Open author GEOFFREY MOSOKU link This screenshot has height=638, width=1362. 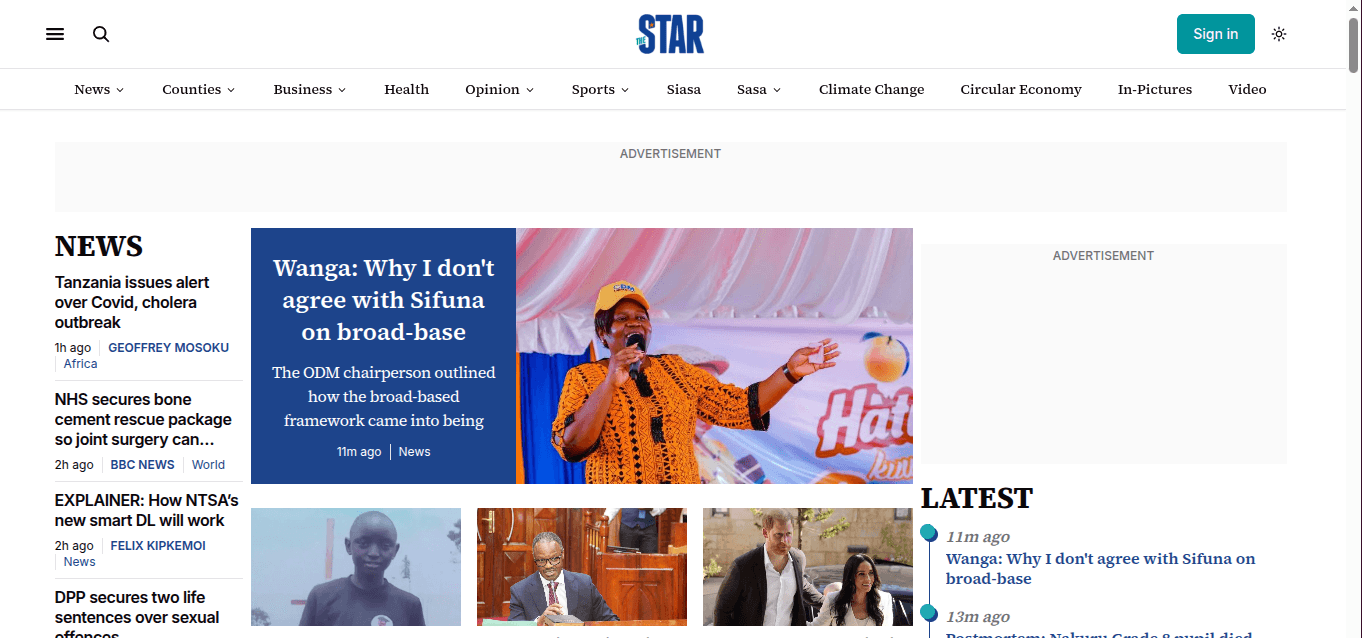(x=168, y=348)
